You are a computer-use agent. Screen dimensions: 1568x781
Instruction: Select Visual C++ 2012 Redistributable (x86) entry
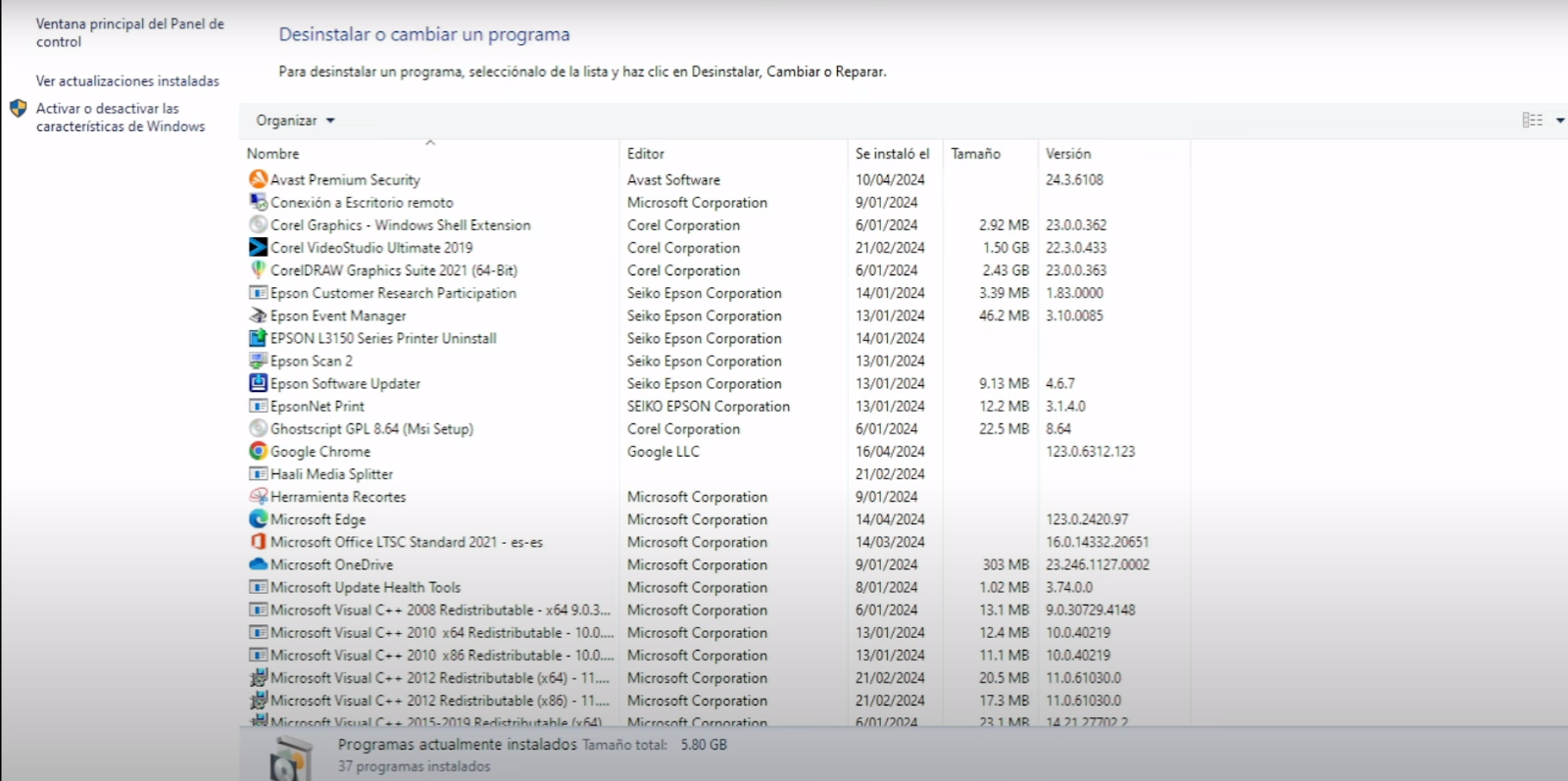pos(440,701)
